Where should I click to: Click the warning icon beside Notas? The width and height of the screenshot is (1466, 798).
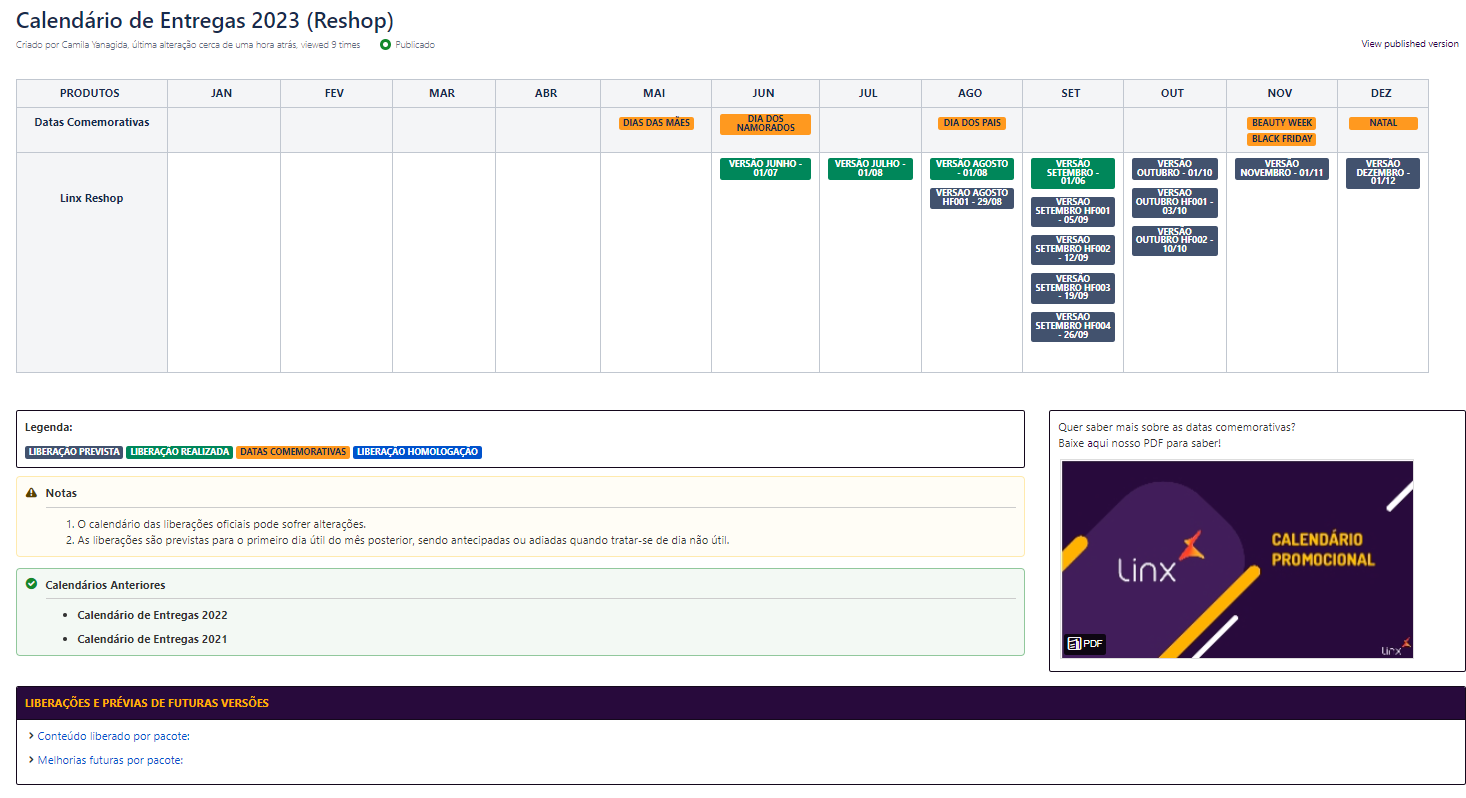click(31, 493)
